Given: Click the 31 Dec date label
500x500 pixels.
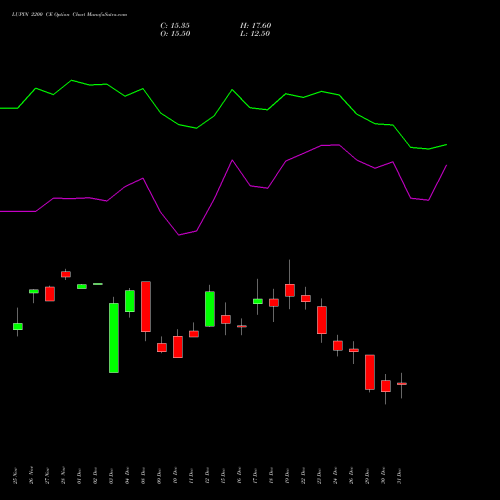Looking at the screenshot, I should click(399, 476).
